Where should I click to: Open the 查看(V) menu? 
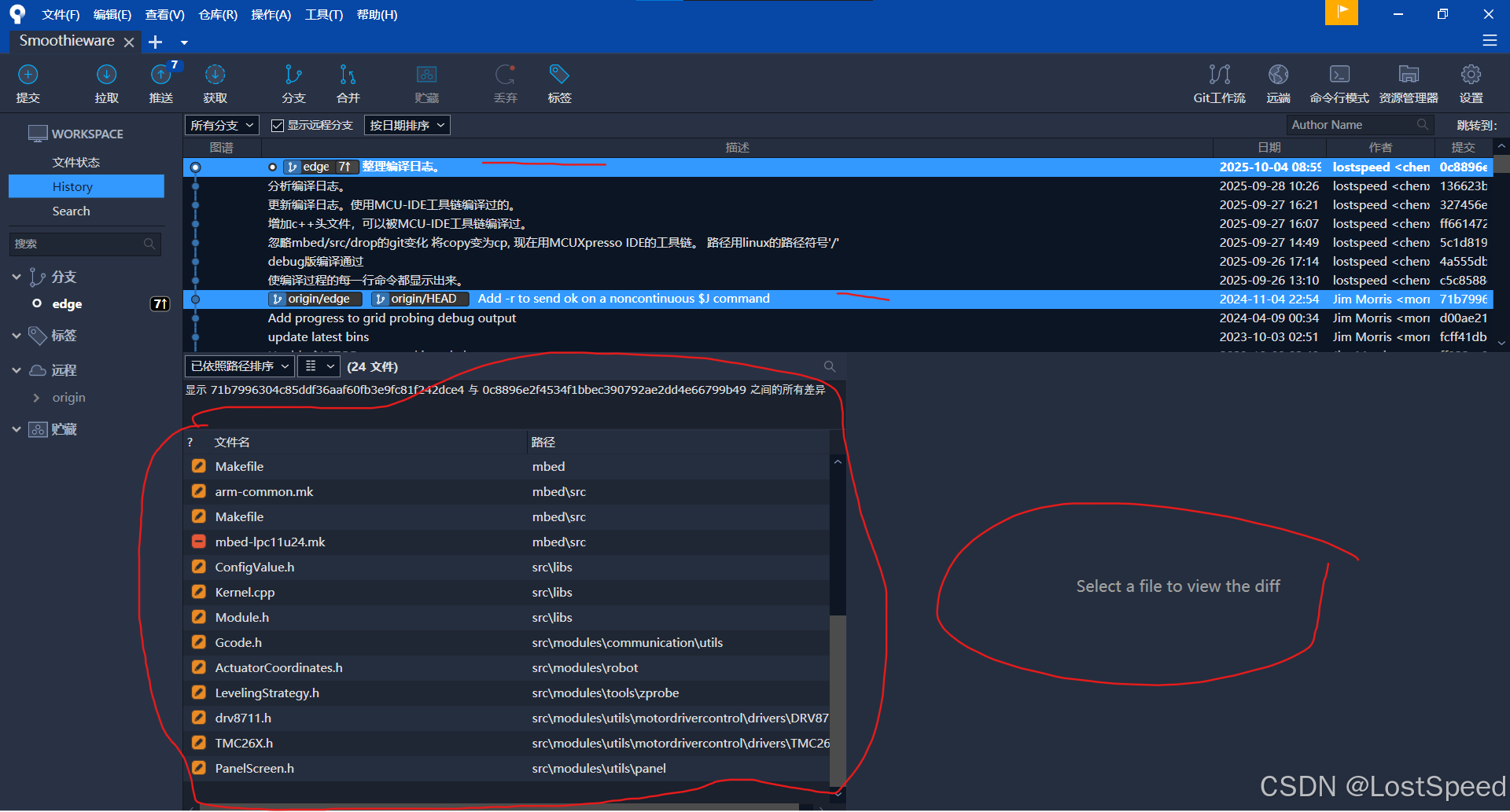click(x=165, y=15)
